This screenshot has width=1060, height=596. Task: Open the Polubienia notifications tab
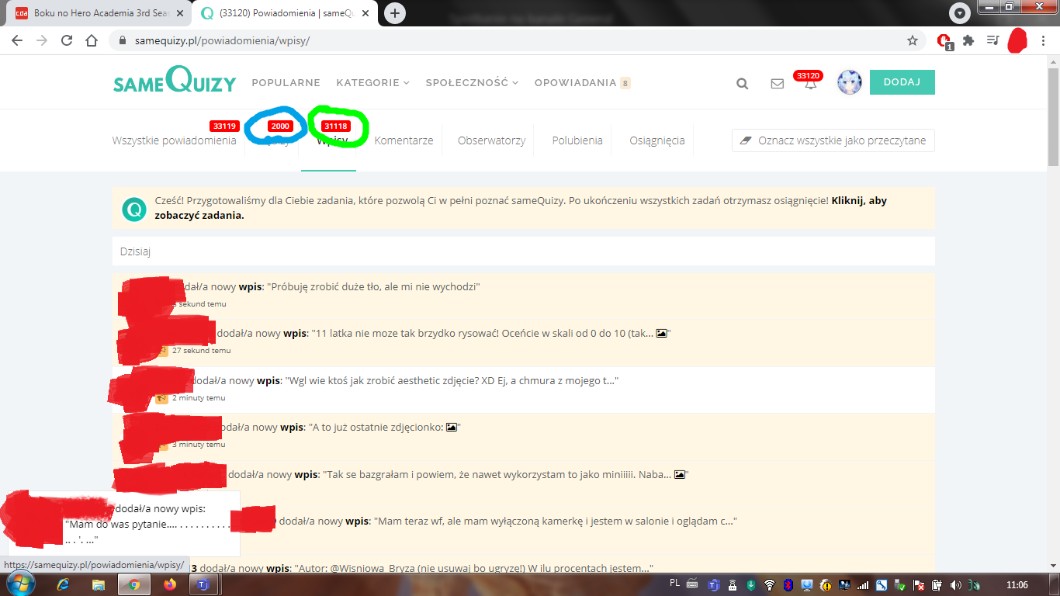tap(577, 141)
